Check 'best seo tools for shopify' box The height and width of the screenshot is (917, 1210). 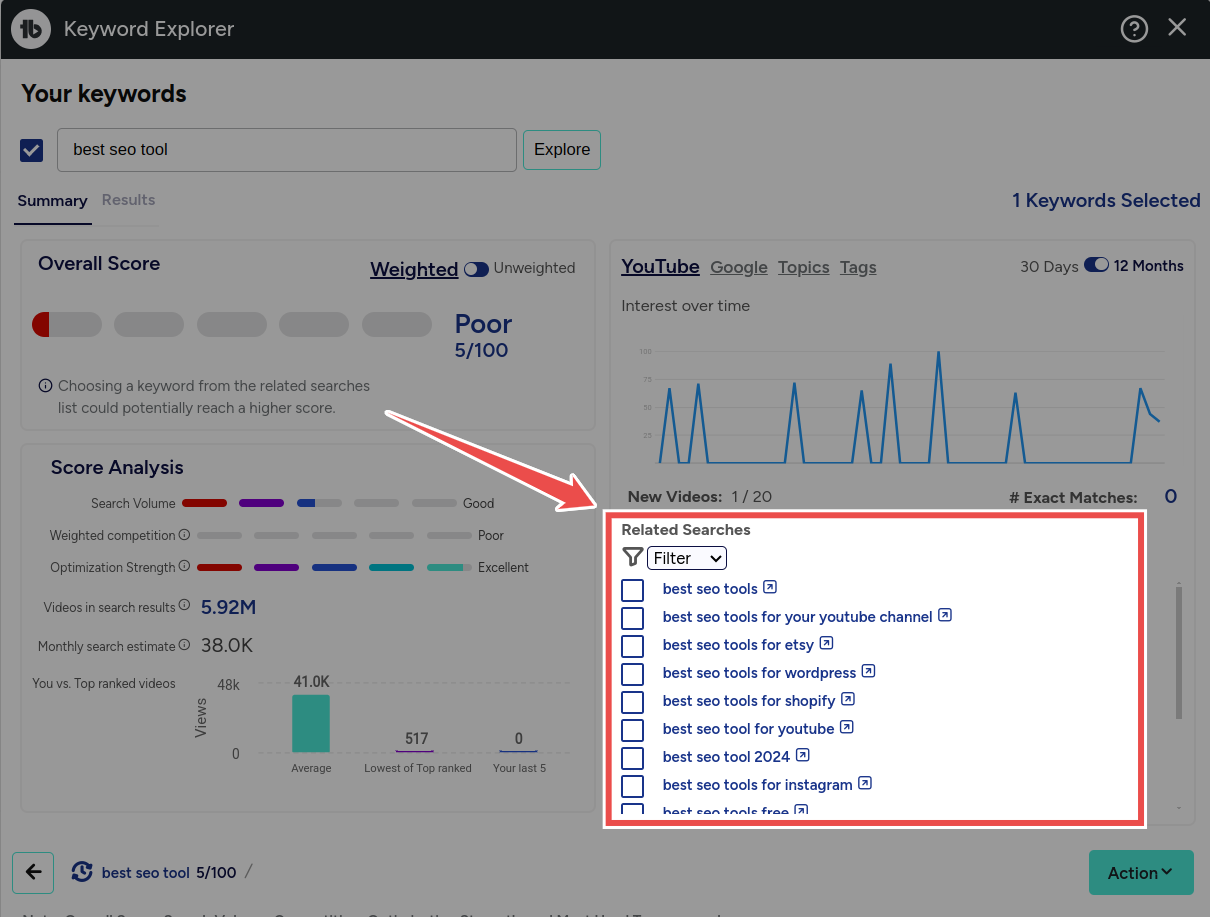[632, 701]
